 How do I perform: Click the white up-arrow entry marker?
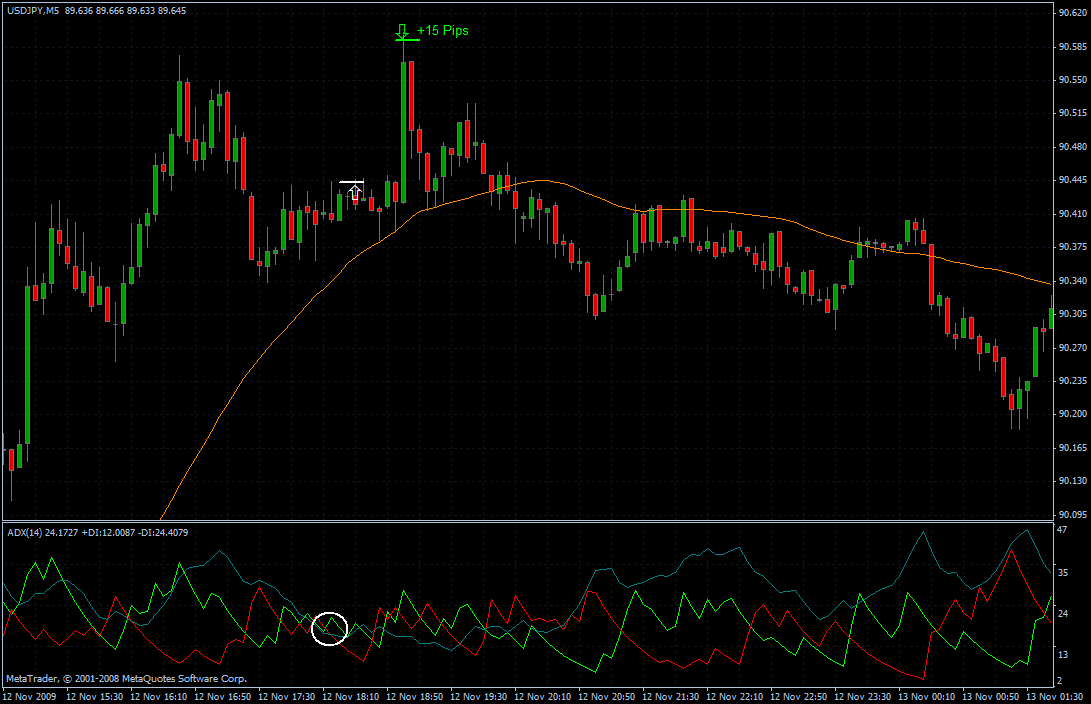click(x=355, y=191)
